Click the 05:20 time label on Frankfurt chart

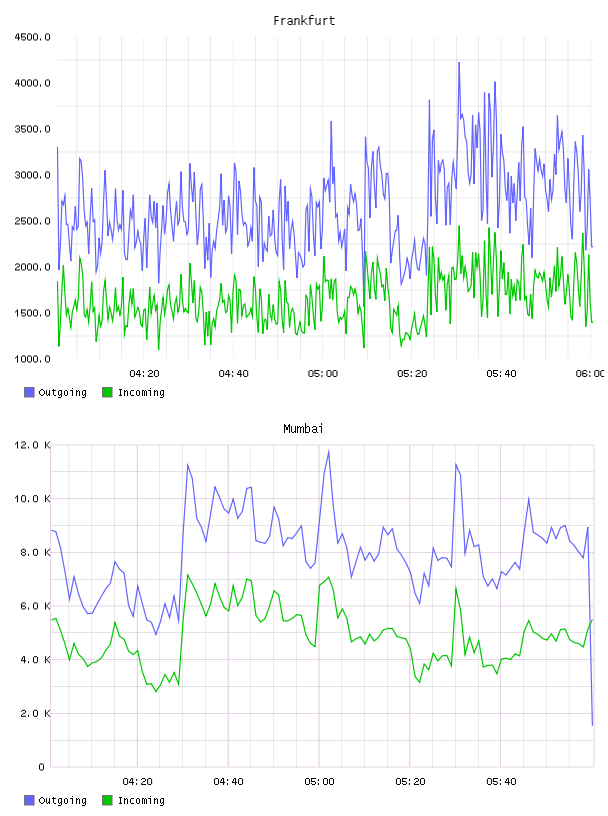[412, 374]
